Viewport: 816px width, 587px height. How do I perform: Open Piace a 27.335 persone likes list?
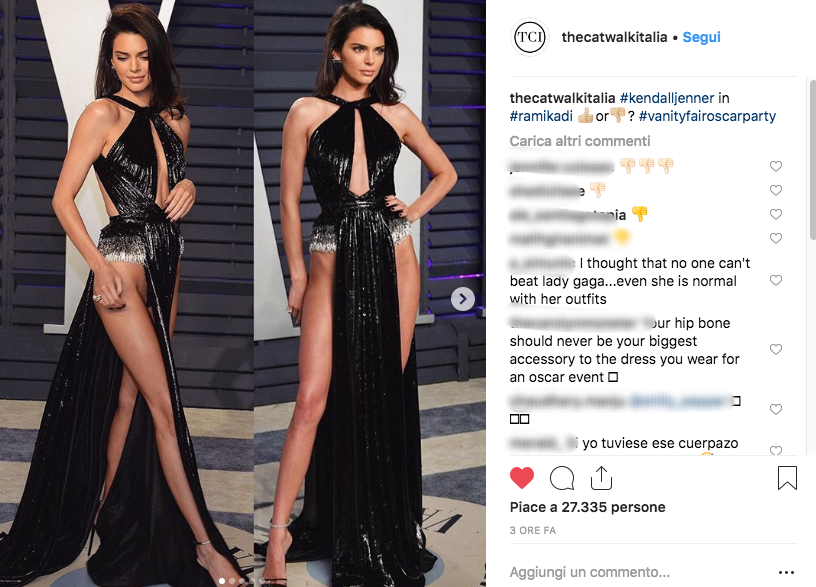588,507
